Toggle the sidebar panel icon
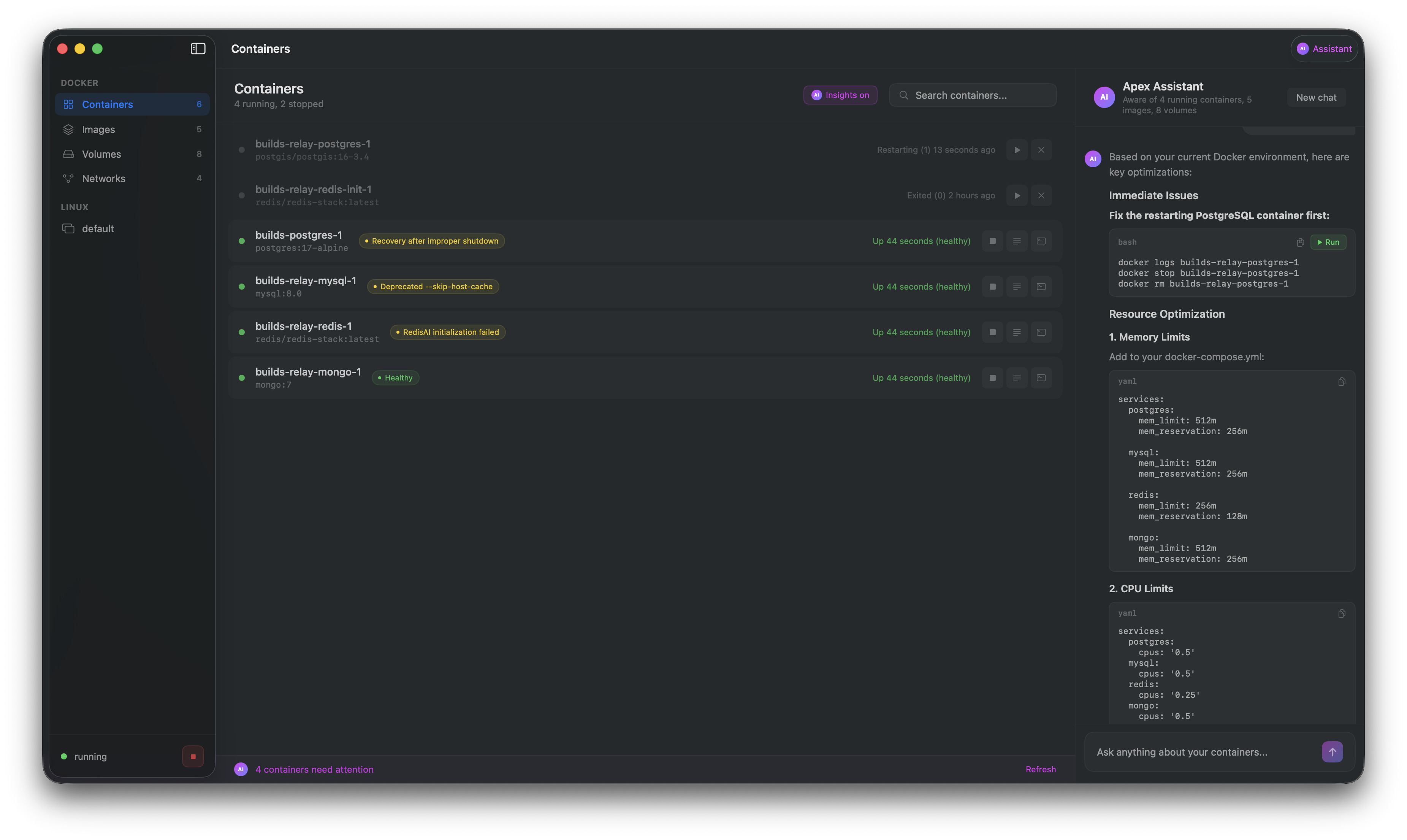The height and width of the screenshot is (840, 1407). point(198,49)
